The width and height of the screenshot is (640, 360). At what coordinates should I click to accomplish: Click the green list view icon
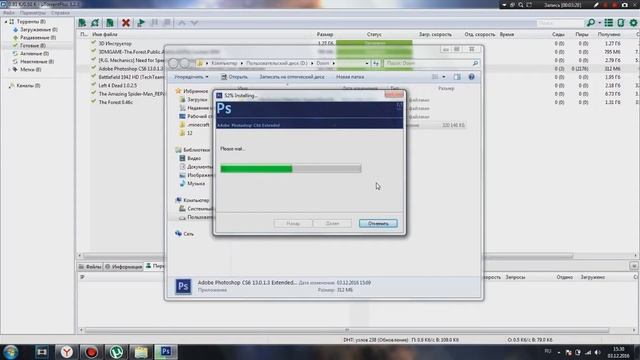tap(608, 23)
